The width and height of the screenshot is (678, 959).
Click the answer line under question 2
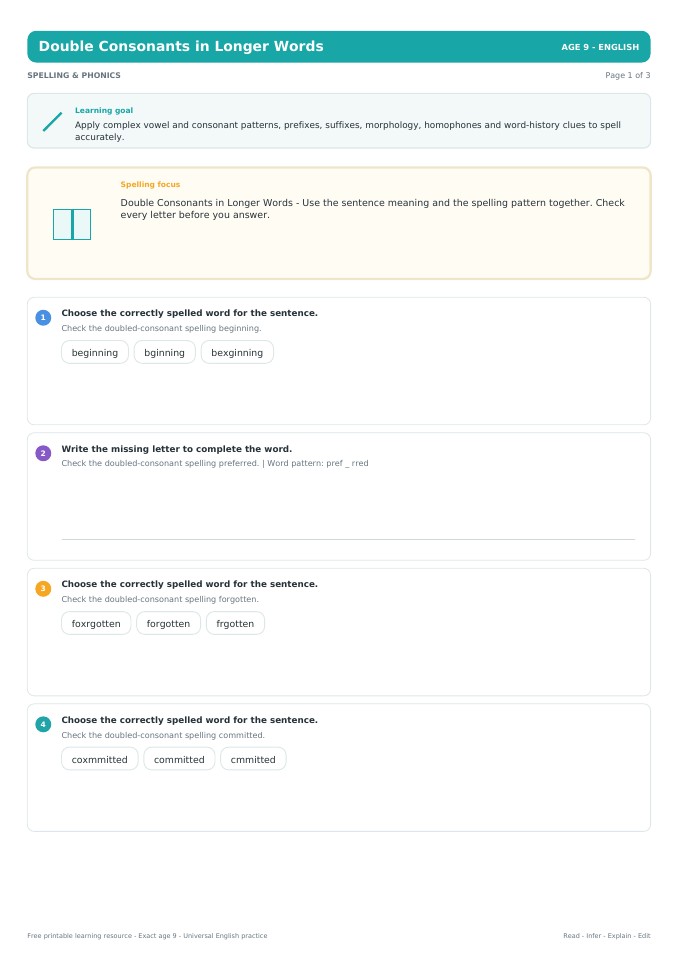click(348, 539)
